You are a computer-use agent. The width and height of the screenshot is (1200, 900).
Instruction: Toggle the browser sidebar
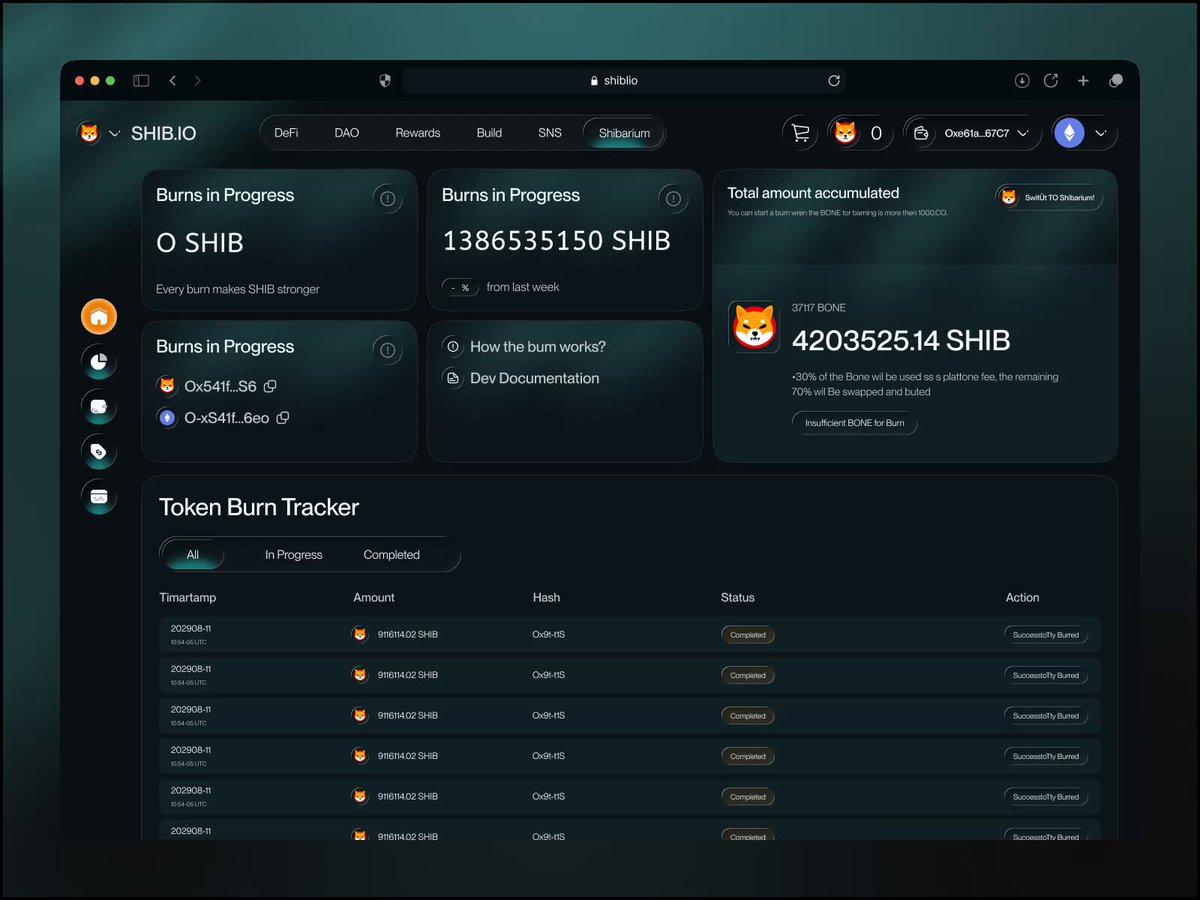click(x=141, y=81)
